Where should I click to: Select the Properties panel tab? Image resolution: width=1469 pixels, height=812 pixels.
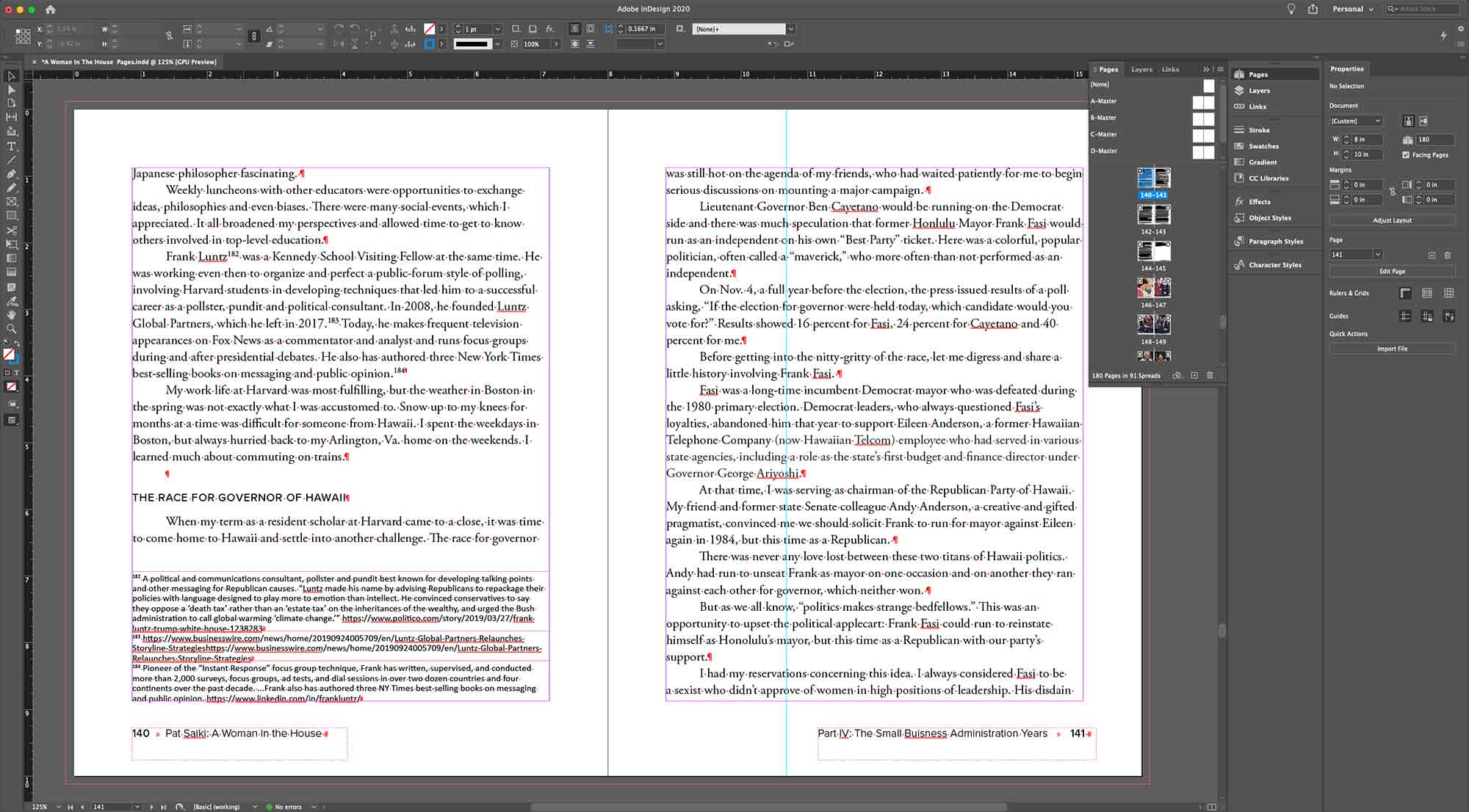tap(1346, 69)
